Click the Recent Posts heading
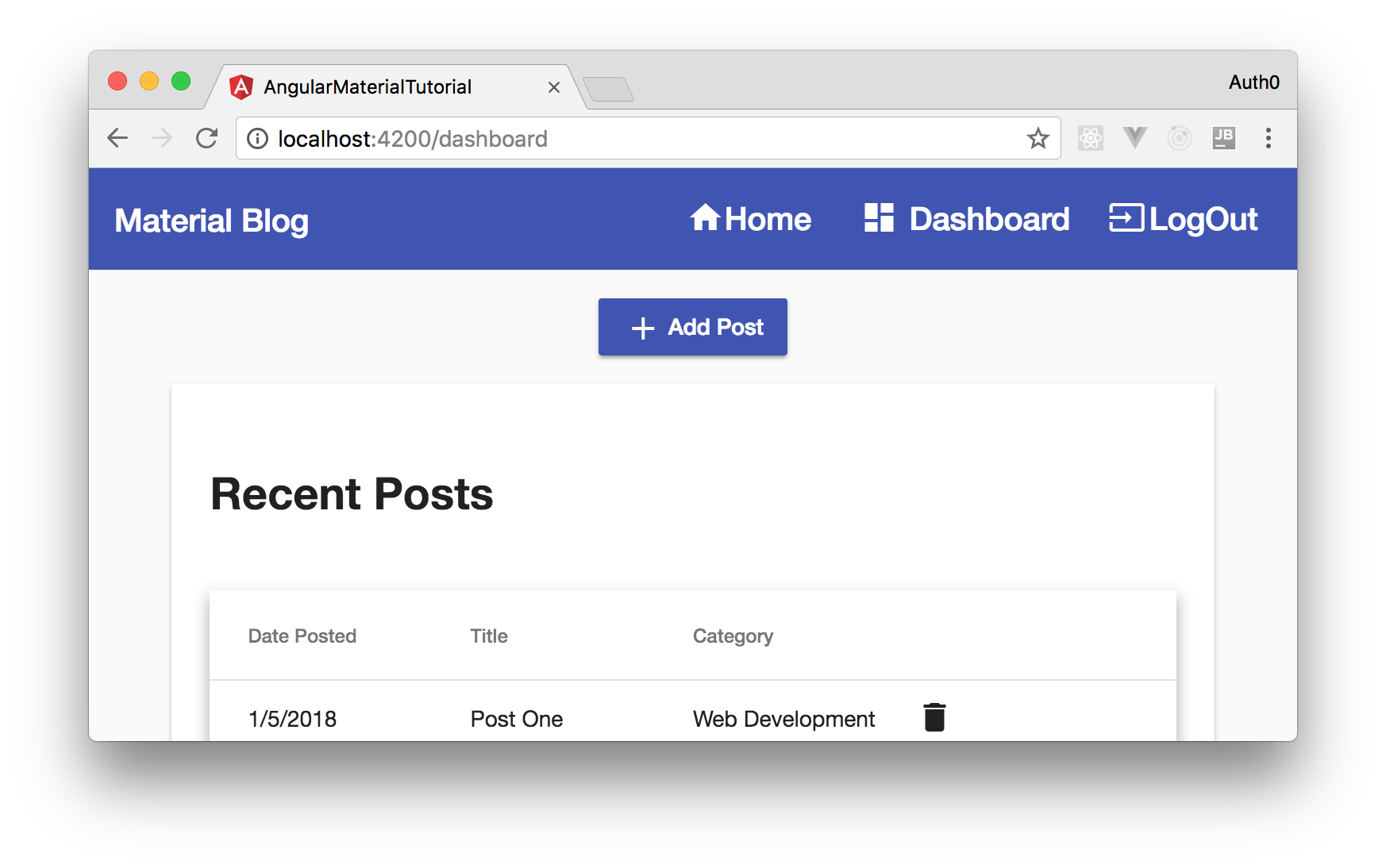This screenshot has width=1386, height=868. click(x=352, y=494)
